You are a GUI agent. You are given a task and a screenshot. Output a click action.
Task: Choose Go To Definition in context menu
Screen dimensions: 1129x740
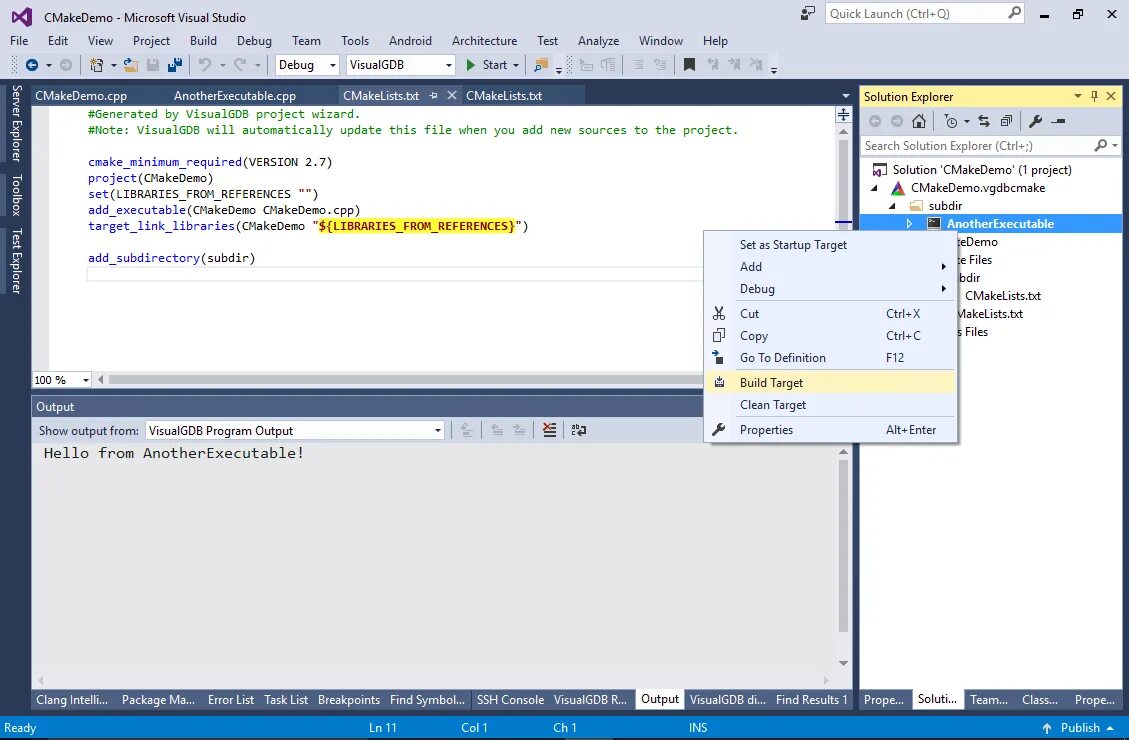coord(831,358)
